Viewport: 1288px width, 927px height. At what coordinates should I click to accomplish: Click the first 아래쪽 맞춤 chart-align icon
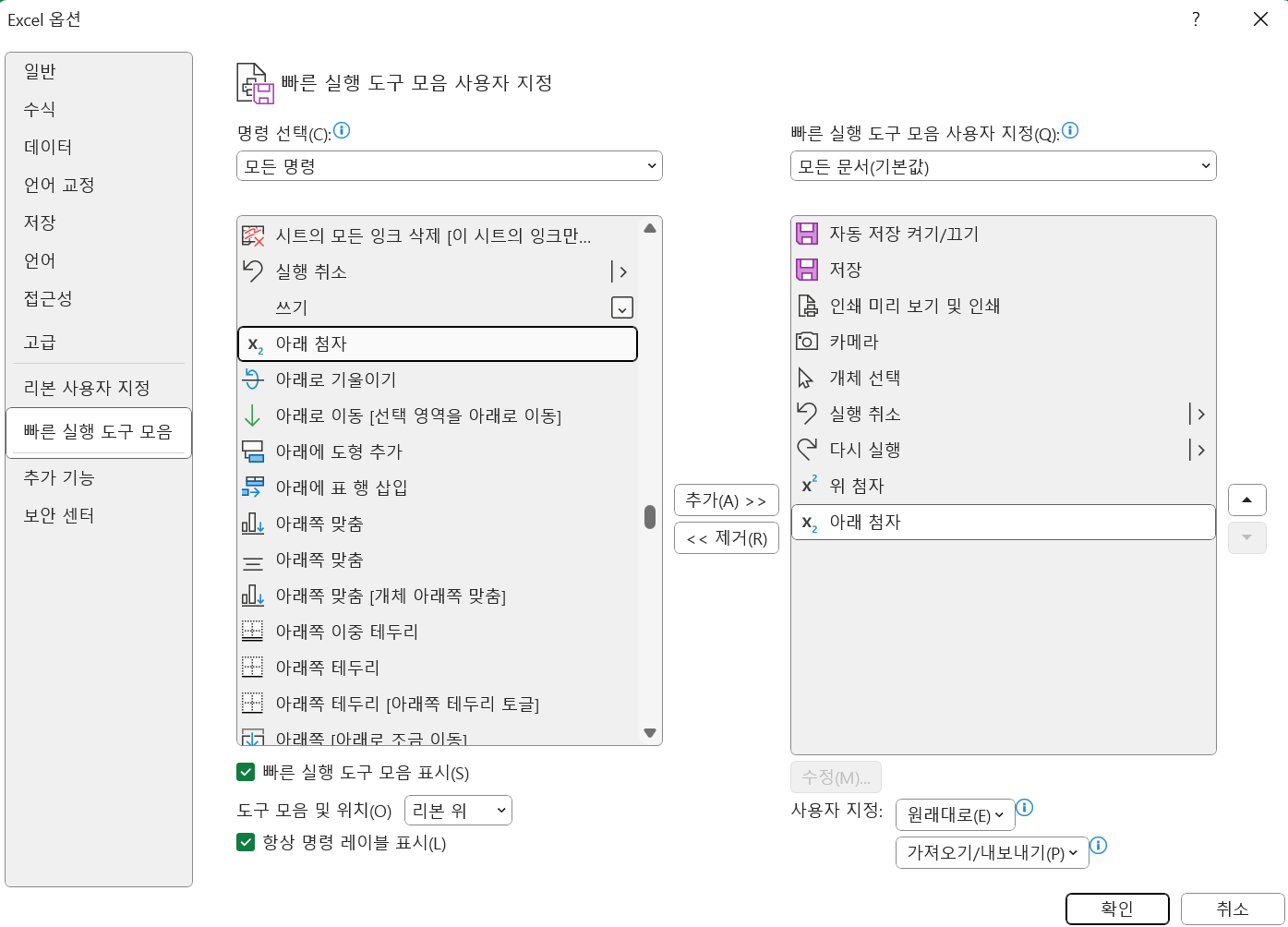point(253,524)
